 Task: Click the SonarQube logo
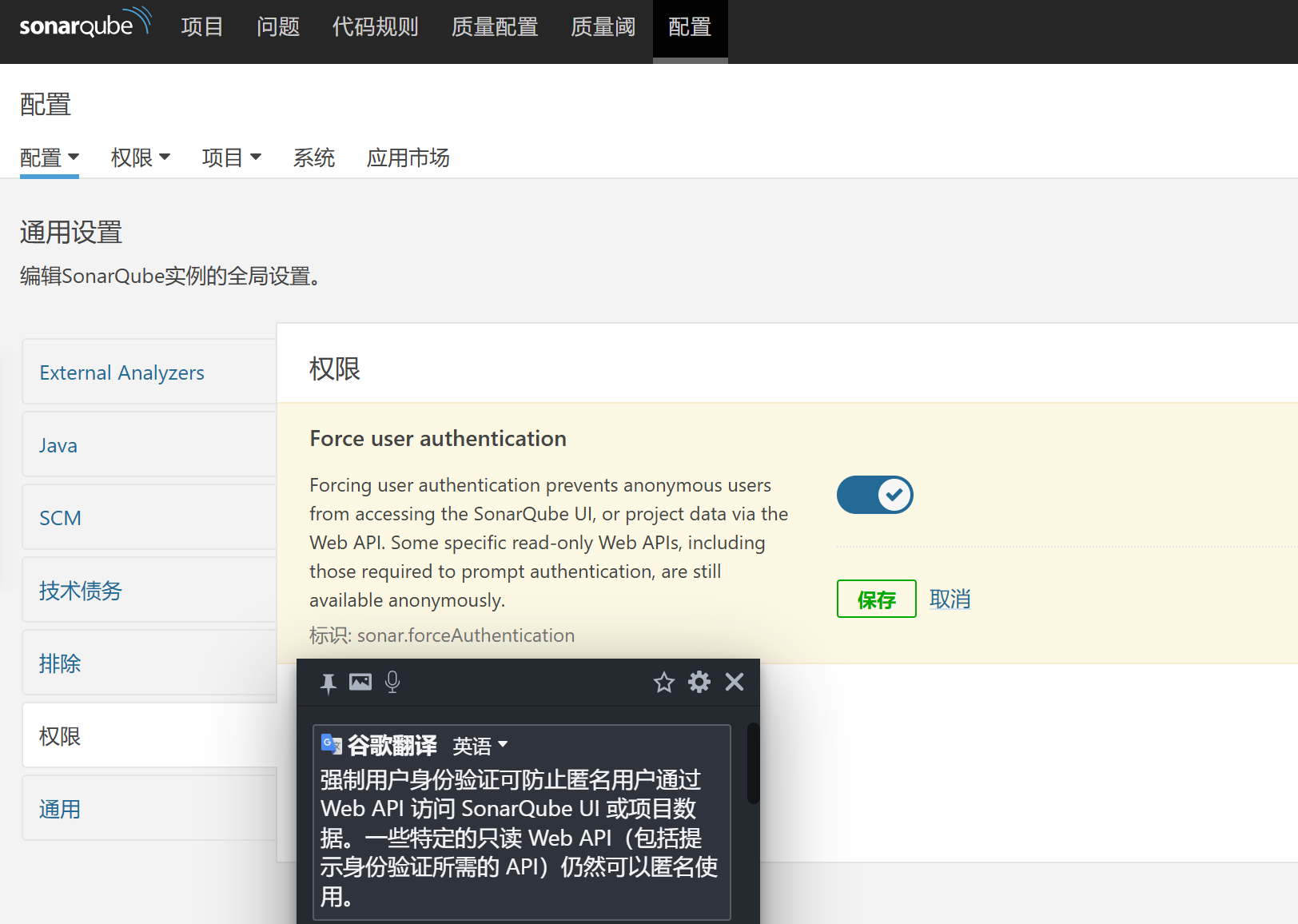coord(85,24)
